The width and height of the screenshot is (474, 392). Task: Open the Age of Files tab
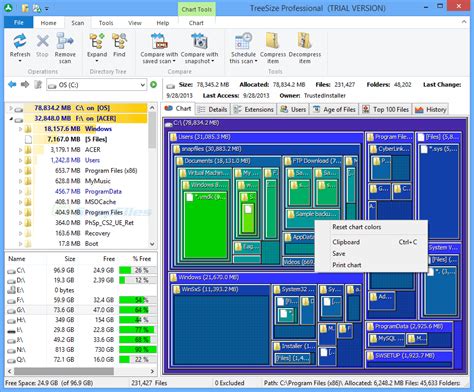[334, 109]
